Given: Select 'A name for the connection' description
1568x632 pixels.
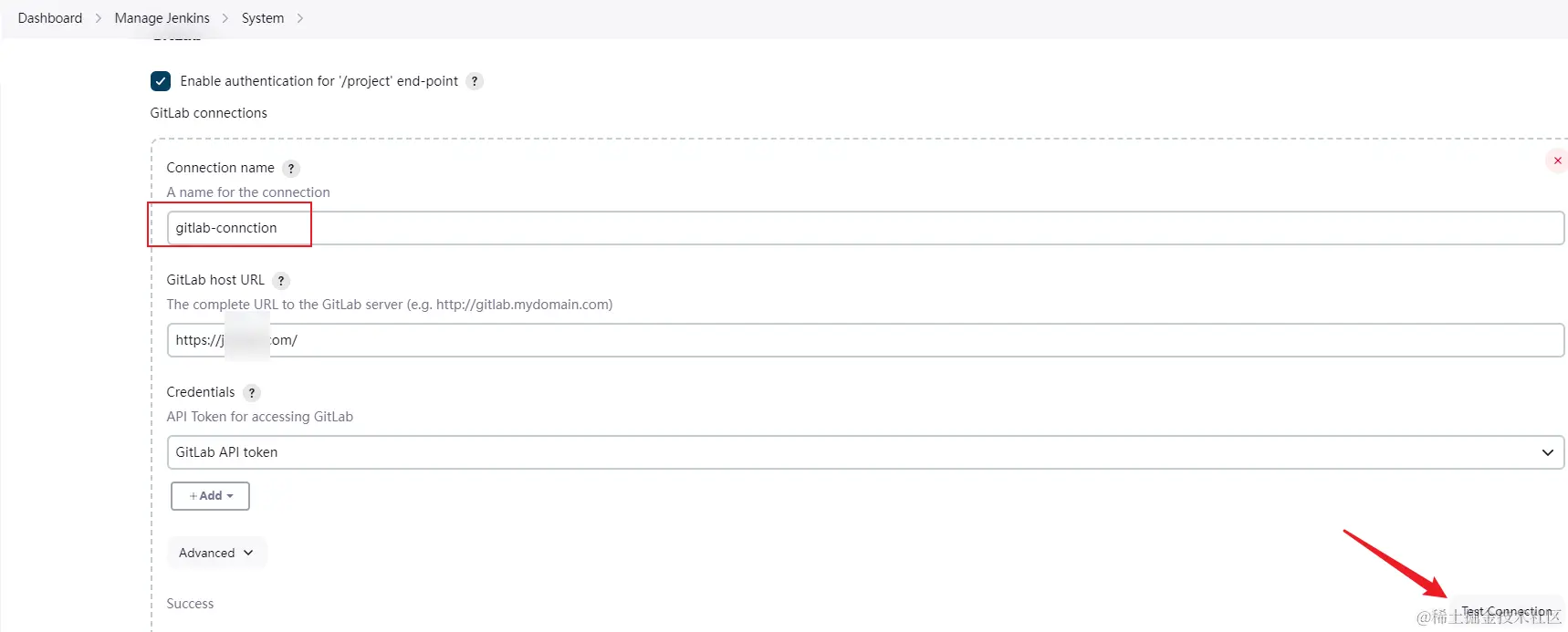Looking at the screenshot, I should [x=248, y=192].
